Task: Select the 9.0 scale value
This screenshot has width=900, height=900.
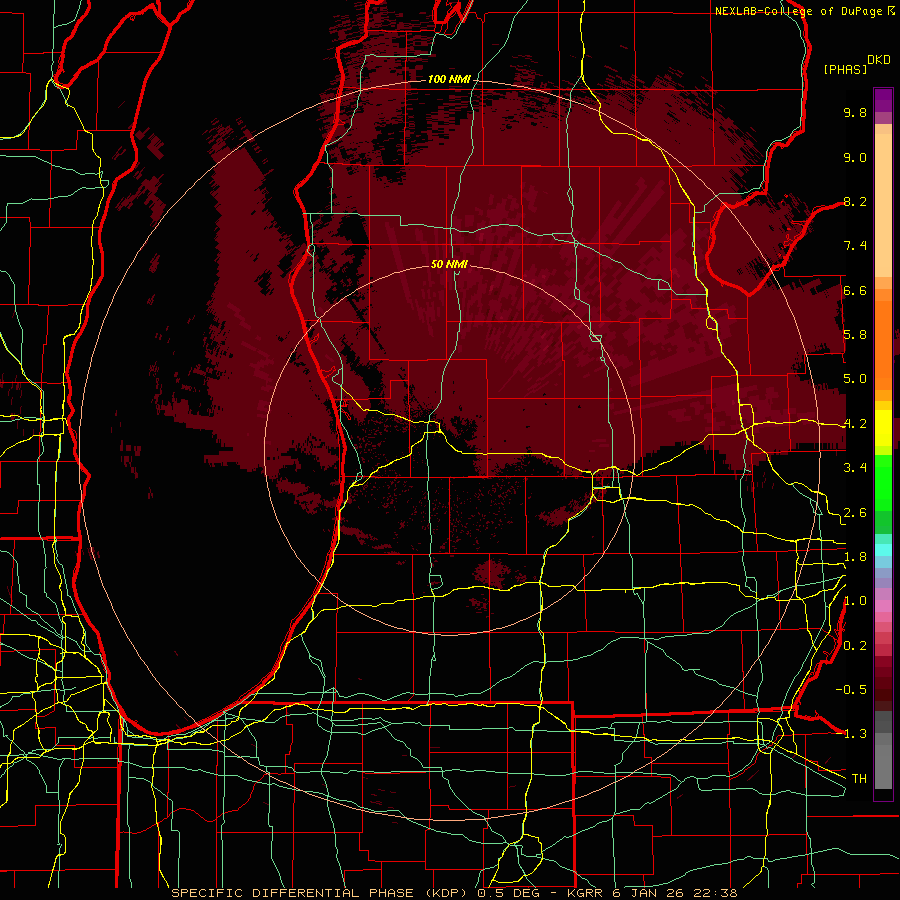Action: 855,157
